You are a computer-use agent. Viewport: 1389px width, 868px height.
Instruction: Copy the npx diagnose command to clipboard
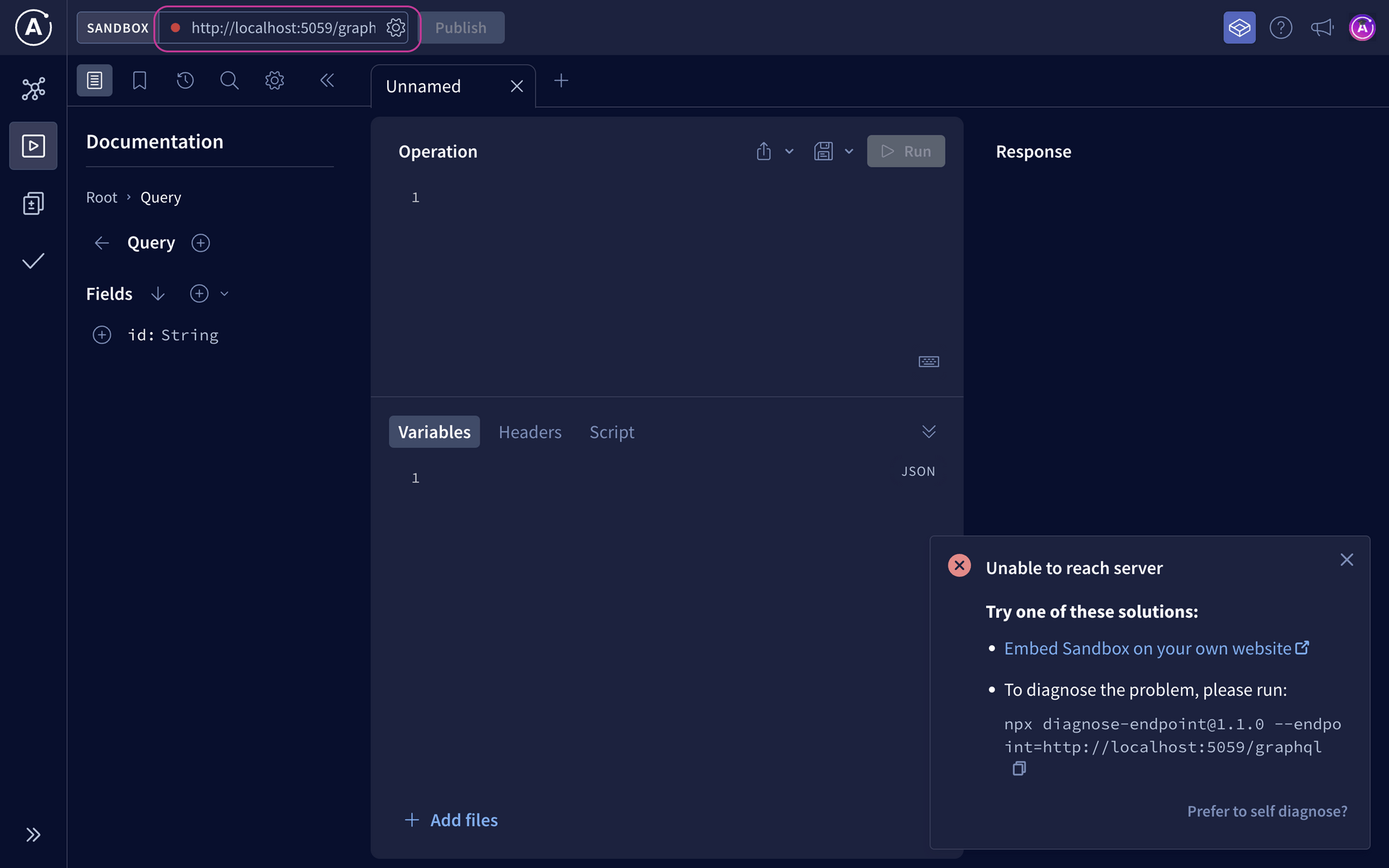(1019, 768)
